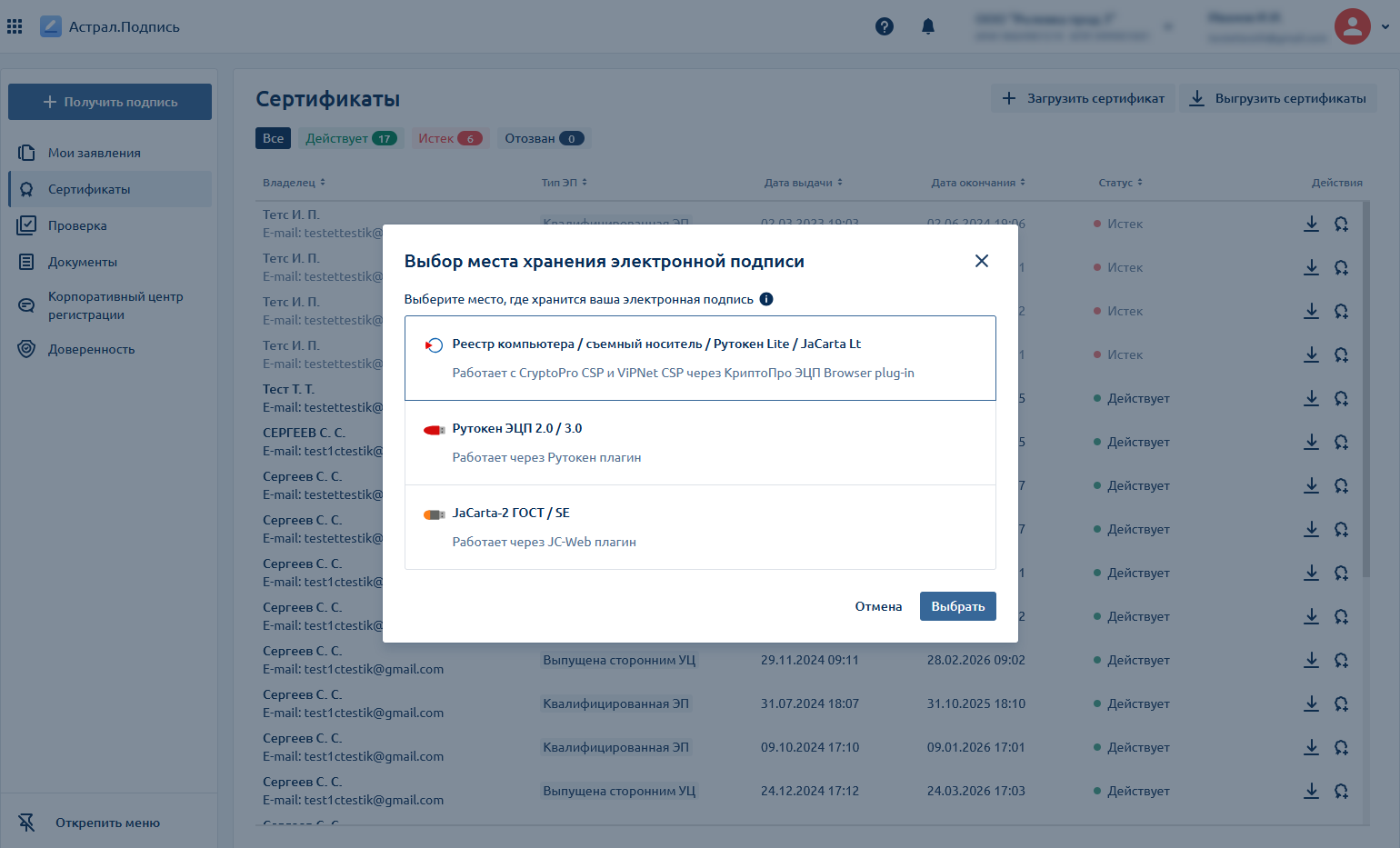This screenshot has height=848, width=1400.
Task: Click date cell 28.02.2026 09:02
Action: (976, 660)
